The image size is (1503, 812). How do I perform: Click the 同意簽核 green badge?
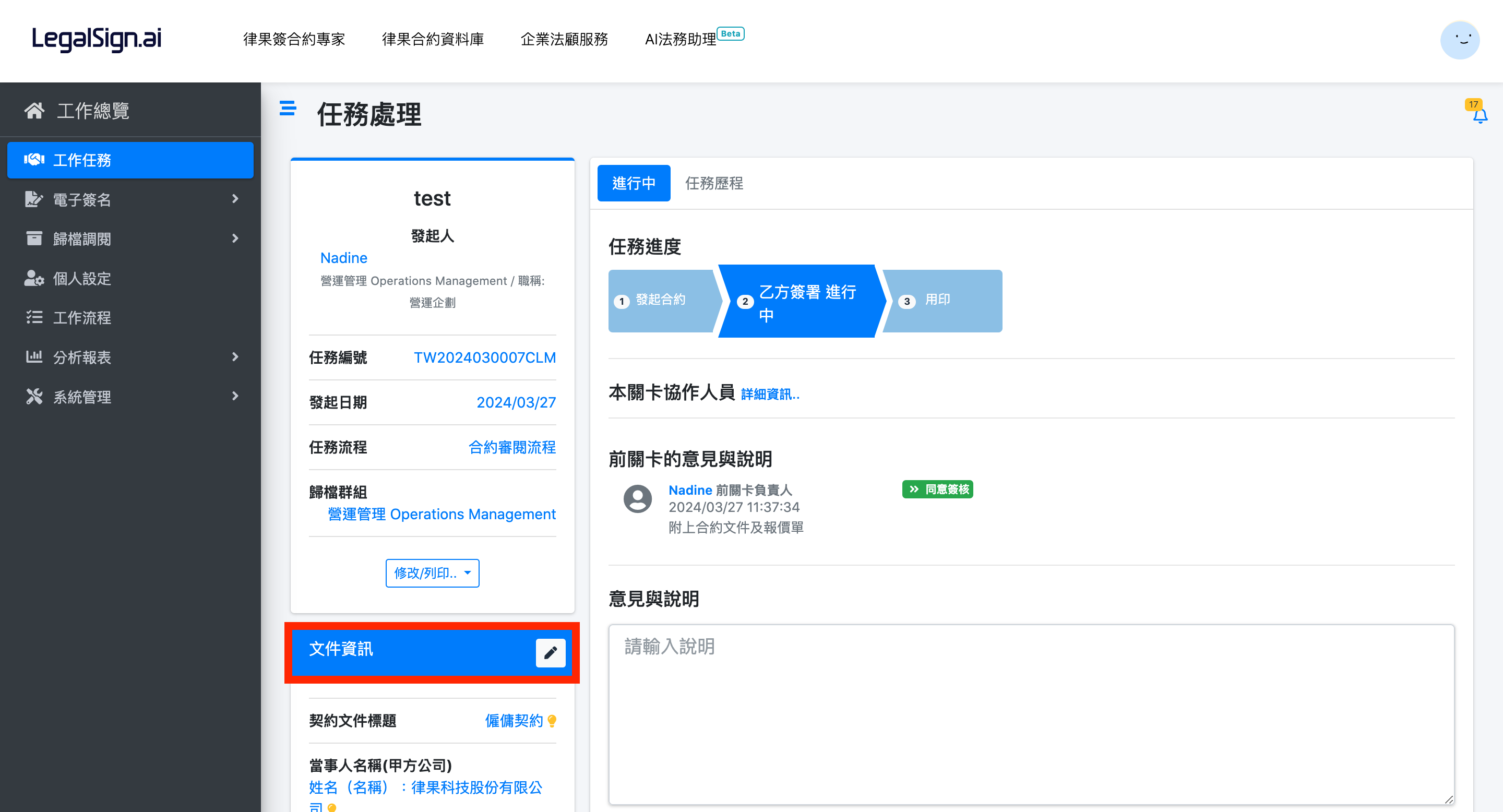tap(937, 489)
